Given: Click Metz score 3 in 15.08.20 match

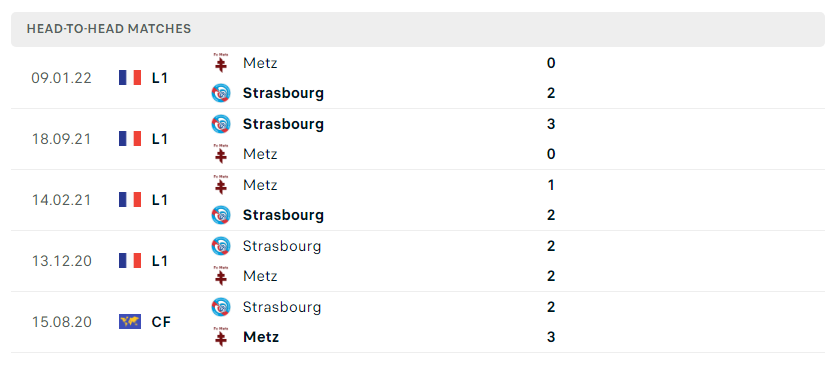Looking at the screenshot, I should tap(551, 337).
